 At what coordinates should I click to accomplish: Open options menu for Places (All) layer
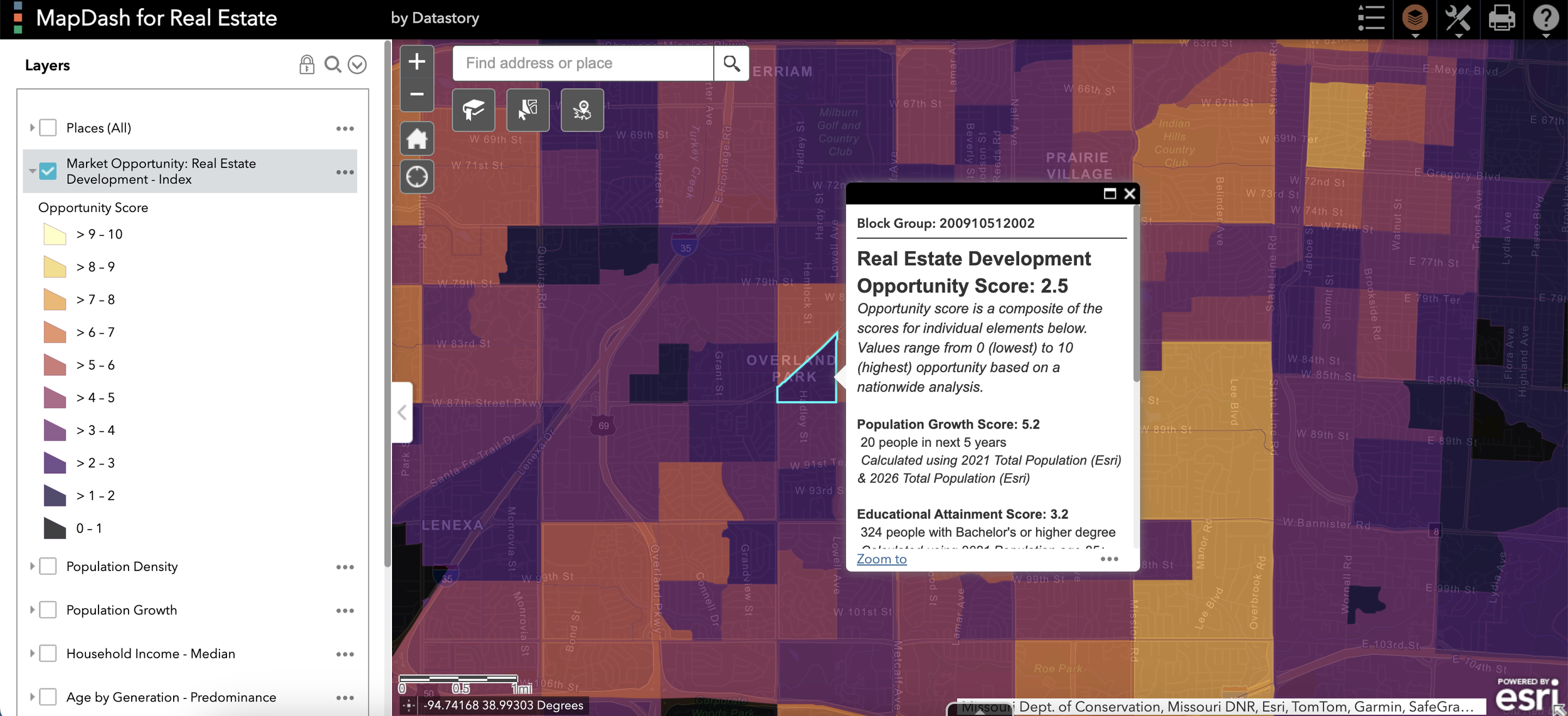[345, 127]
